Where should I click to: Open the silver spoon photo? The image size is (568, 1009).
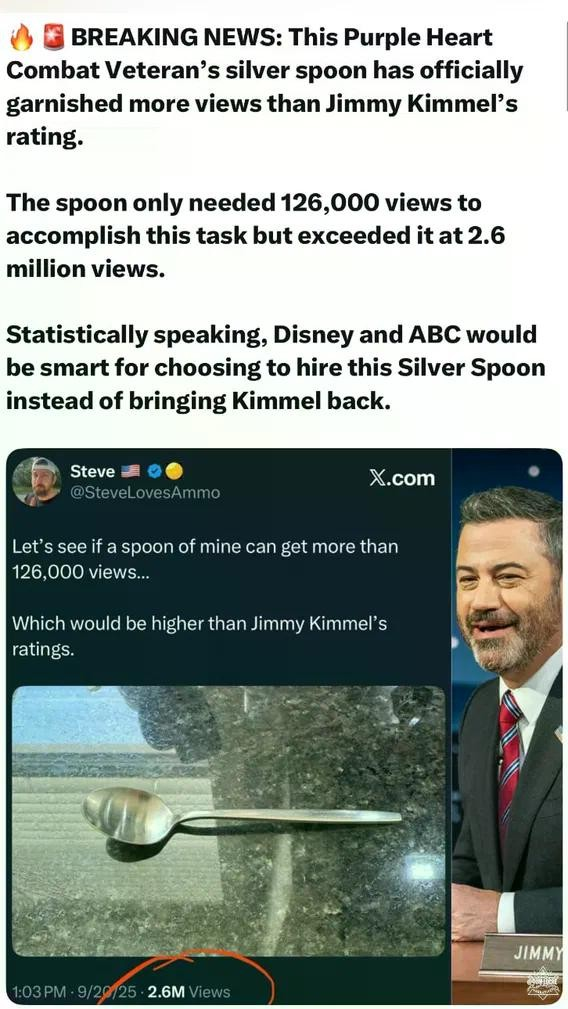tap(228, 820)
